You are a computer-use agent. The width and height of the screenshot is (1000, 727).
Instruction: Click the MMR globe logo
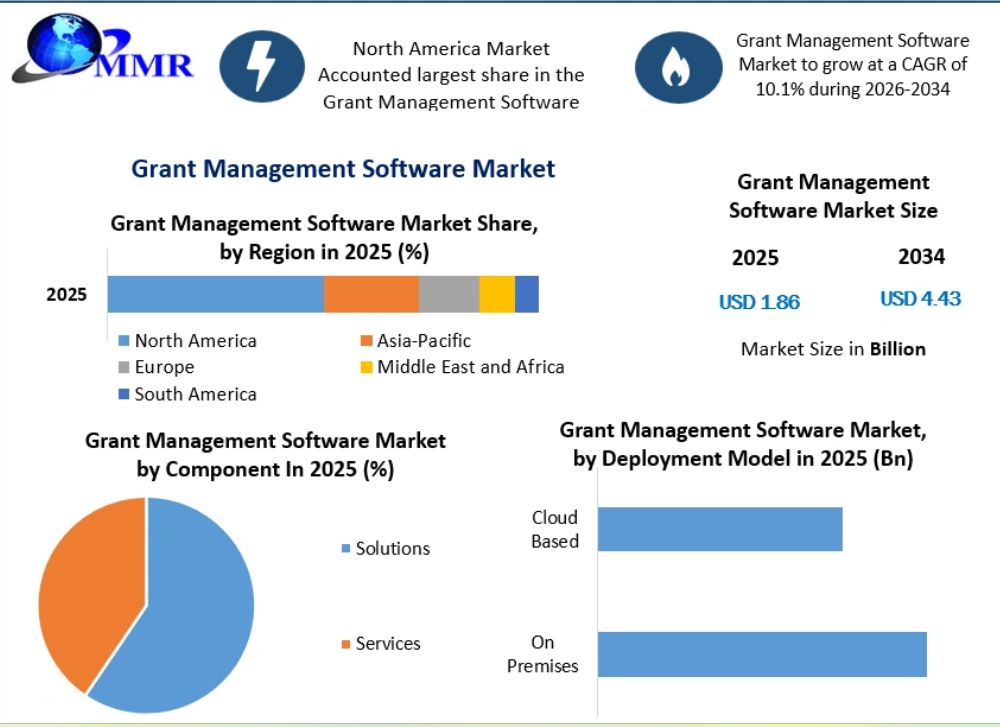[x=102, y=48]
